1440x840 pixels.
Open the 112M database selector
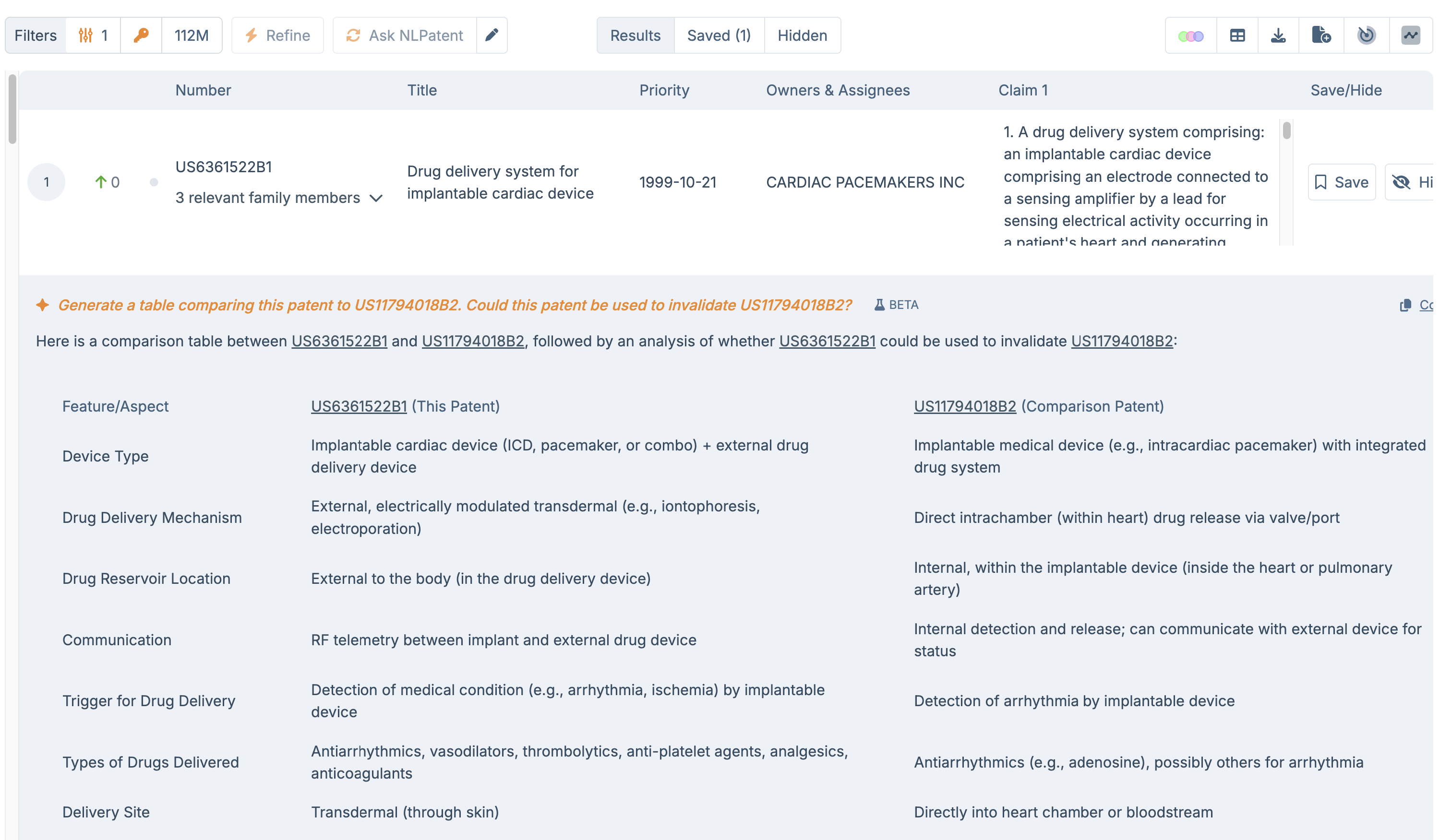[x=192, y=35]
